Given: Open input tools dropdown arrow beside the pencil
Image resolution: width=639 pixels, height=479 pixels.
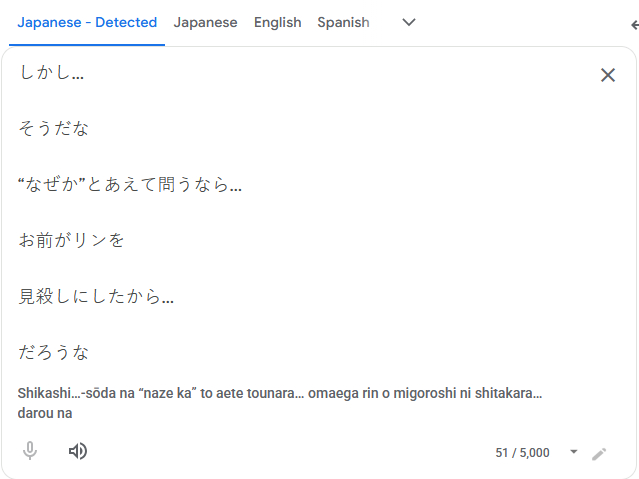Looking at the screenshot, I should 574,452.
